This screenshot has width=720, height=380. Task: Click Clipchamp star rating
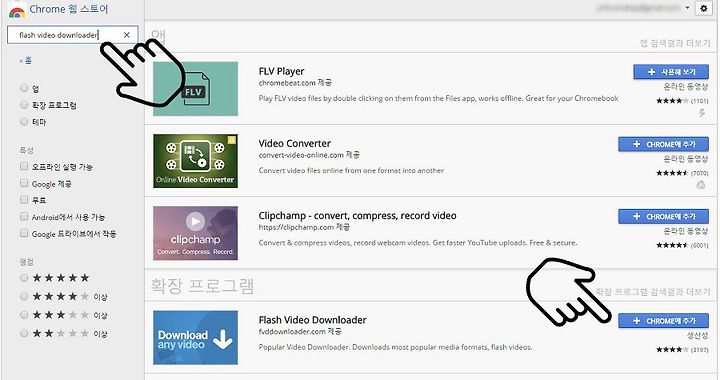[x=672, y=245]
